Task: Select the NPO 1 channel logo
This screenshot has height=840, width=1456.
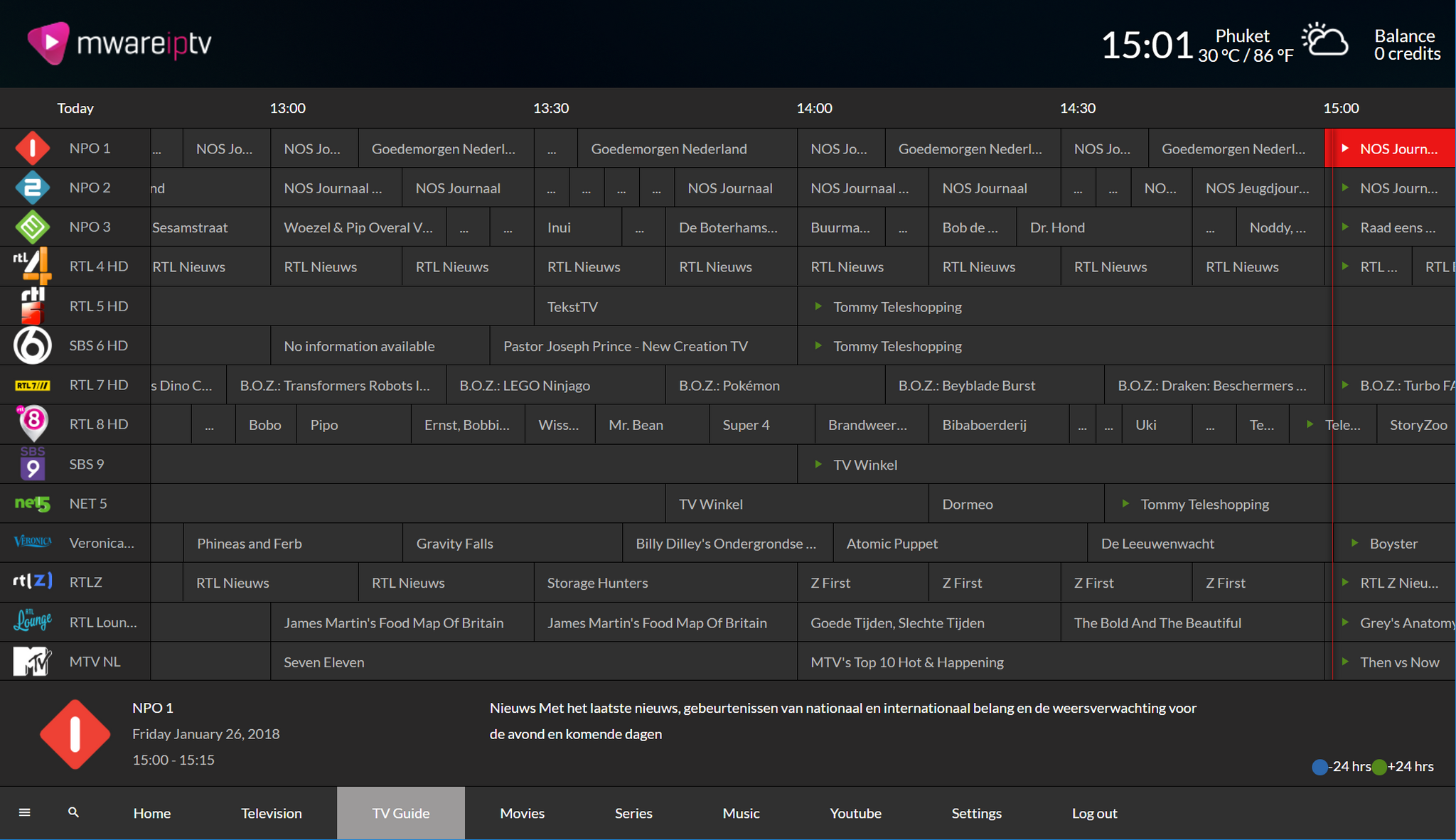Action: click(33, 149)
